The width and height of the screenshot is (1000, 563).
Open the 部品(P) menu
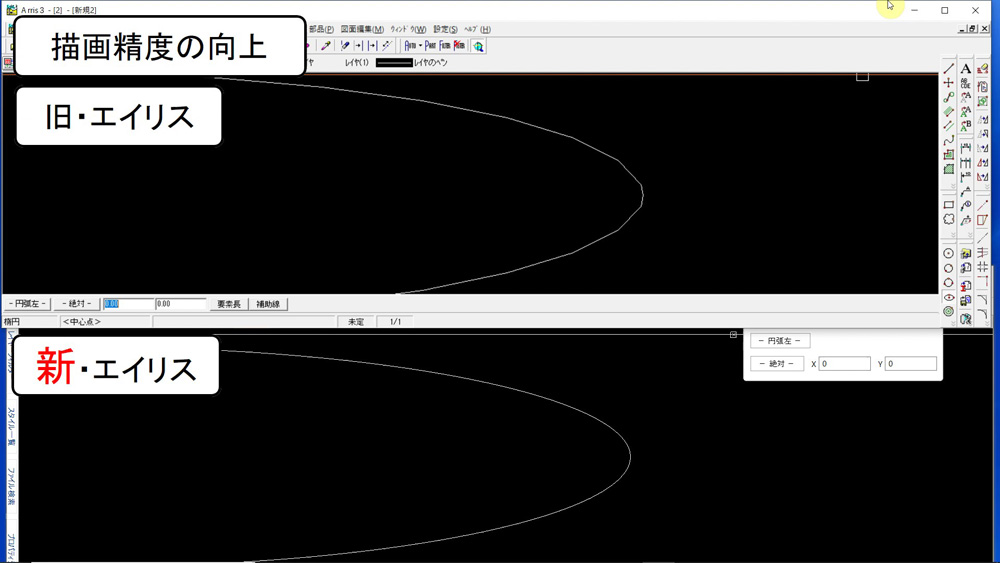coord(321,29)
